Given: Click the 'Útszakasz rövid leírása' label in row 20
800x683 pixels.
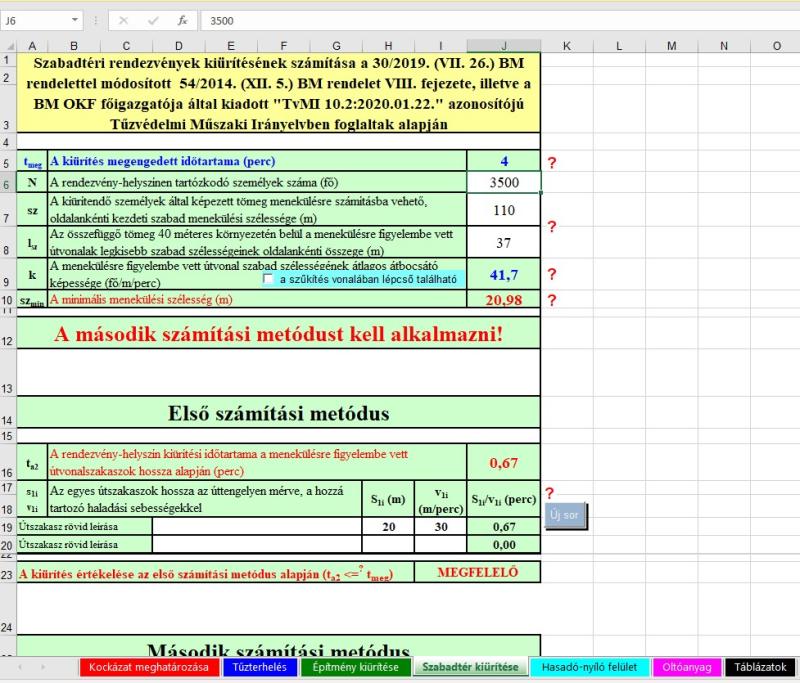Looking at the screenshot, I should 85,544.
